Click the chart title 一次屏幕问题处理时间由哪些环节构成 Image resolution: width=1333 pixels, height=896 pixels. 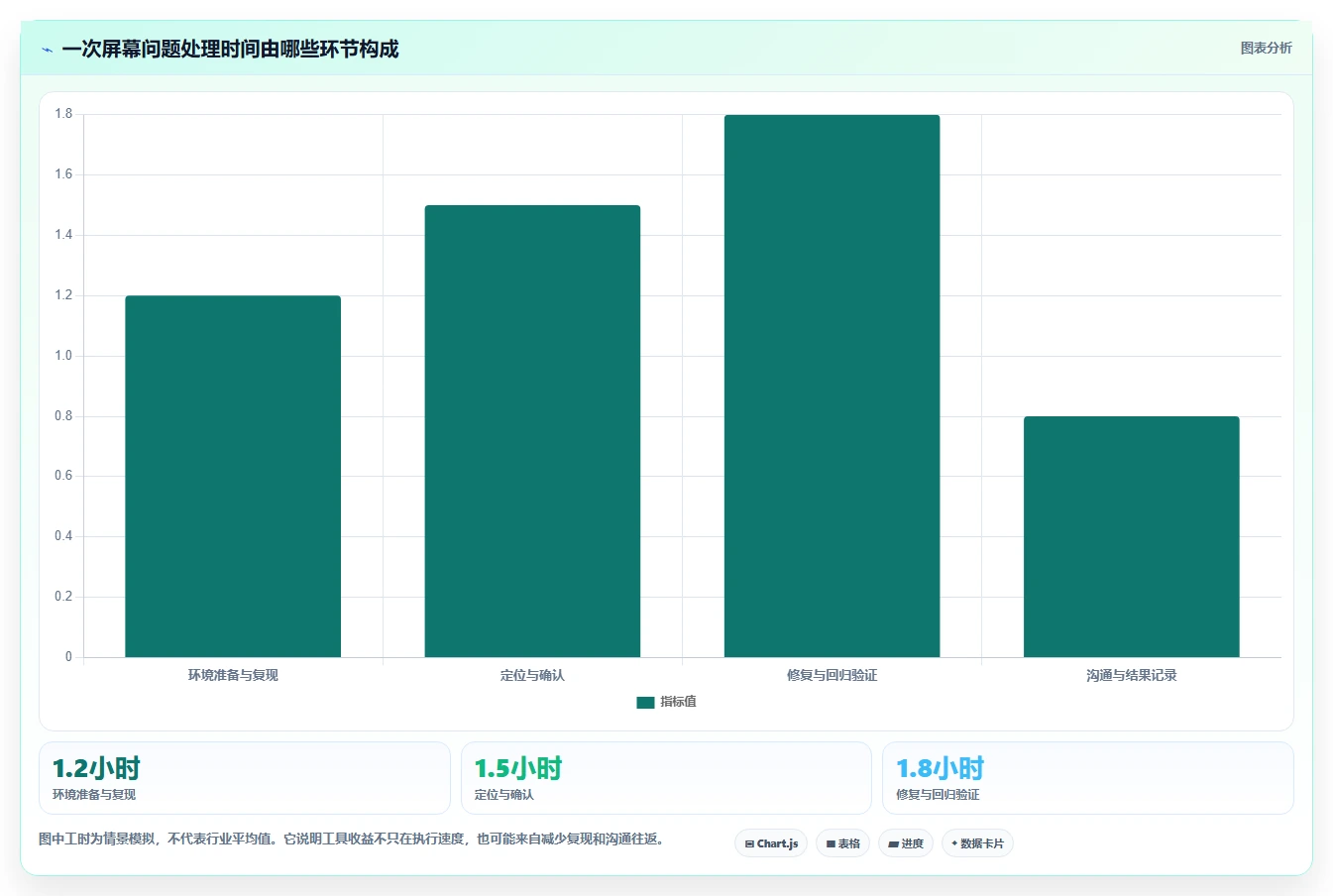pyautogui.click(x=230, y=49)
